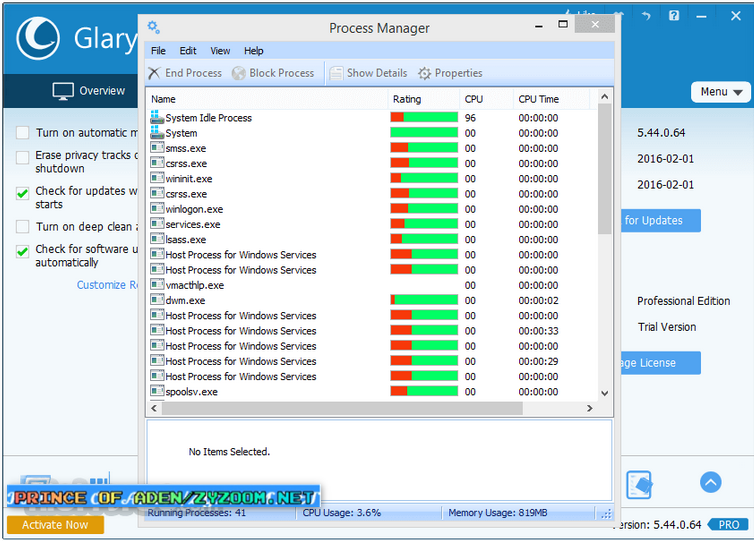Uncheck 'Check for updates' when starts
Screen dimensions: 754x541
pos(23,193)
